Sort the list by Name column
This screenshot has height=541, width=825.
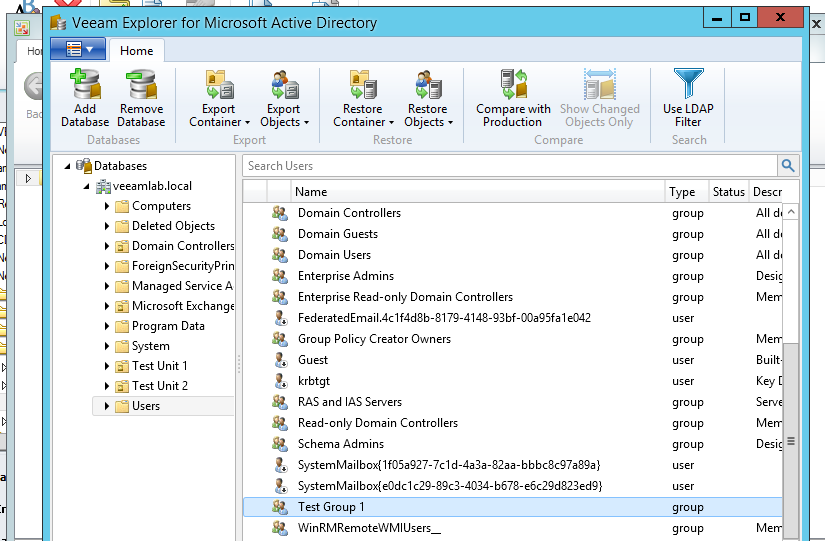[x=478, y=192]
